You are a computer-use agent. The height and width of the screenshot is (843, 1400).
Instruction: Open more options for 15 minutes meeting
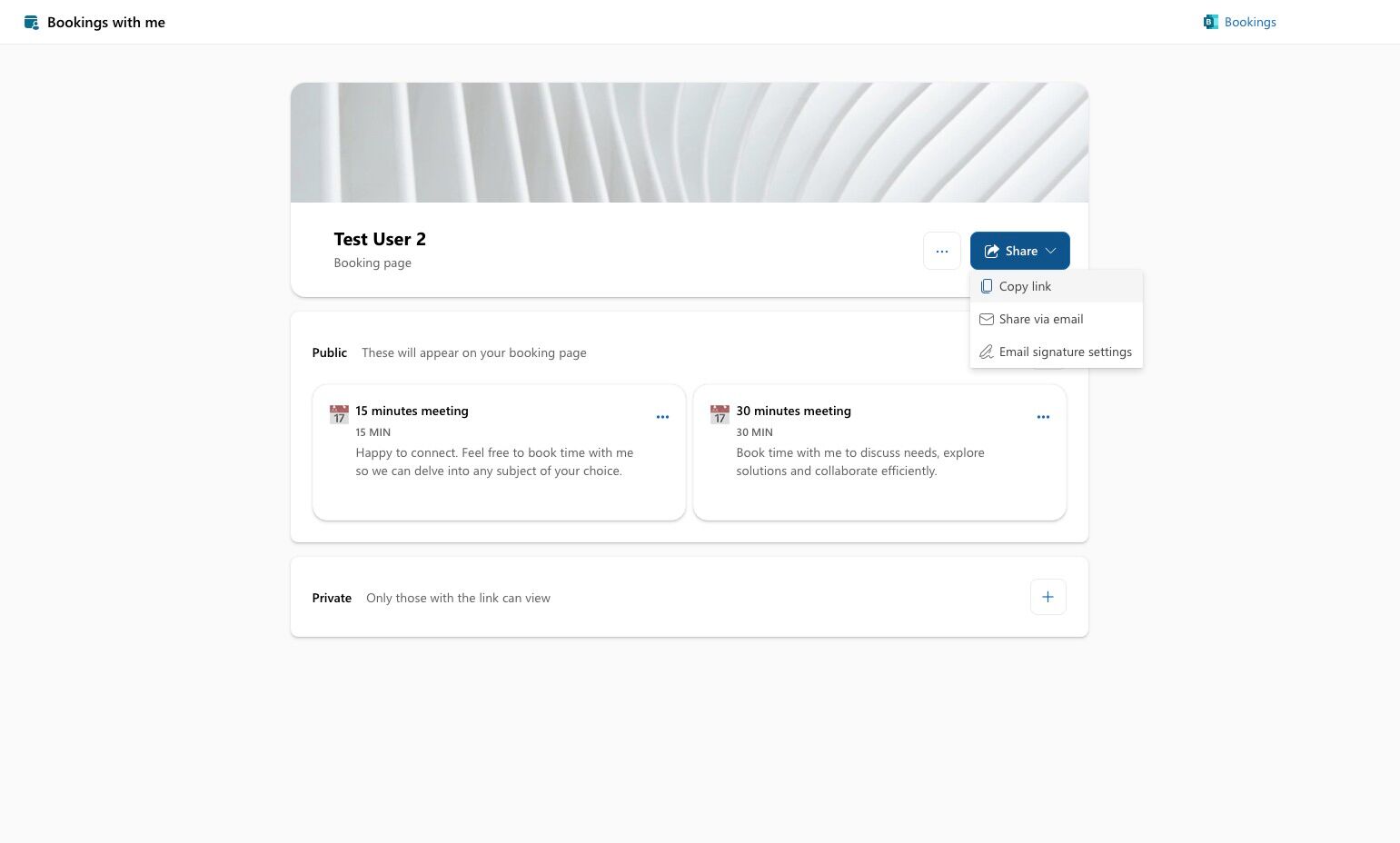(662, 418)
